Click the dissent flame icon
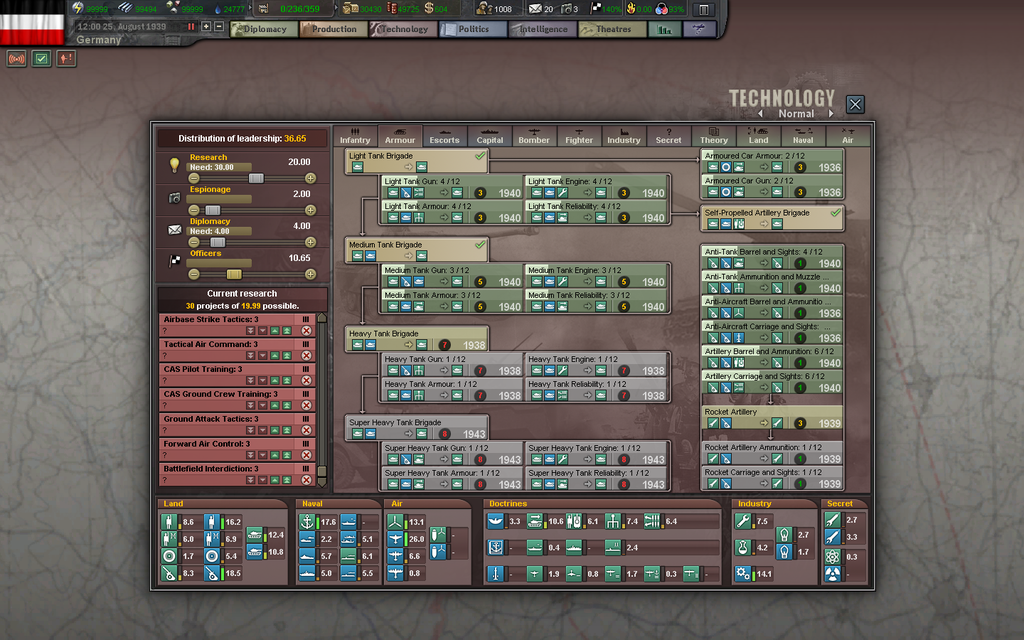This screenshot has height=640, width=1024. 631,8
